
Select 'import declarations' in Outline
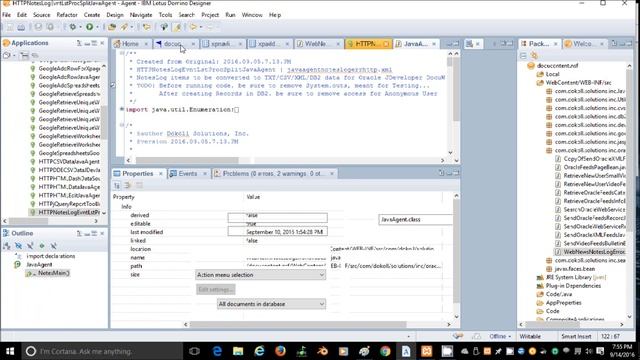point(51,256)
